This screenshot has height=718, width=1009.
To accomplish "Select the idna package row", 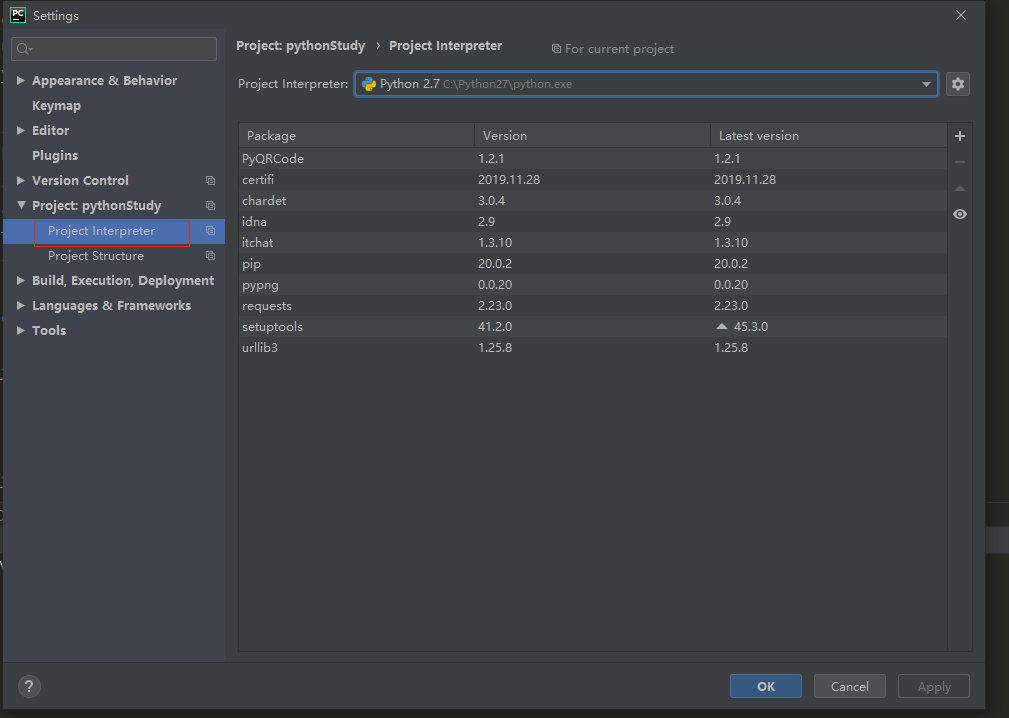I will click(593, 221).
